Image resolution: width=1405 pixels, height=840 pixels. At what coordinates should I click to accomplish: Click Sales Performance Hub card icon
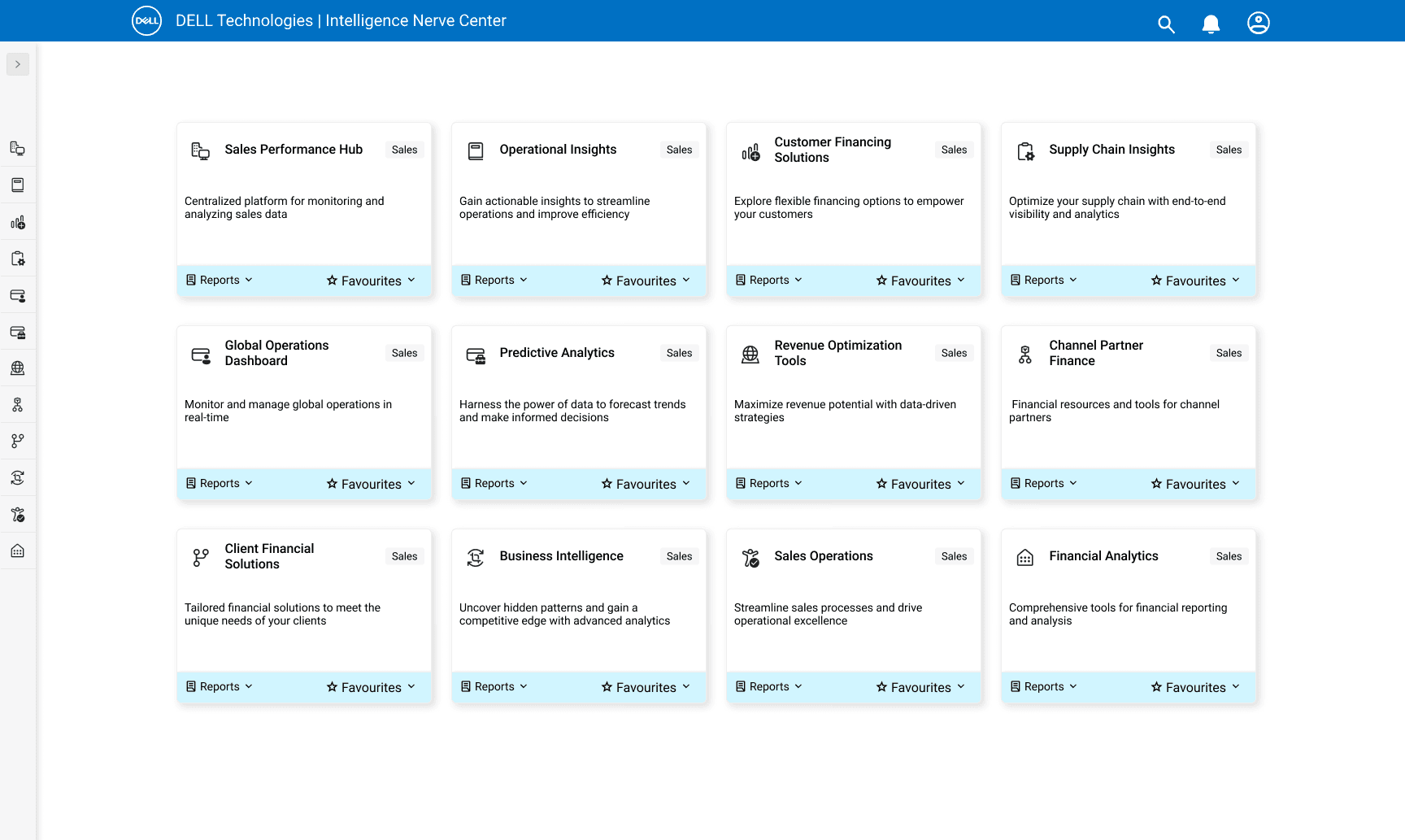[200, 150]
